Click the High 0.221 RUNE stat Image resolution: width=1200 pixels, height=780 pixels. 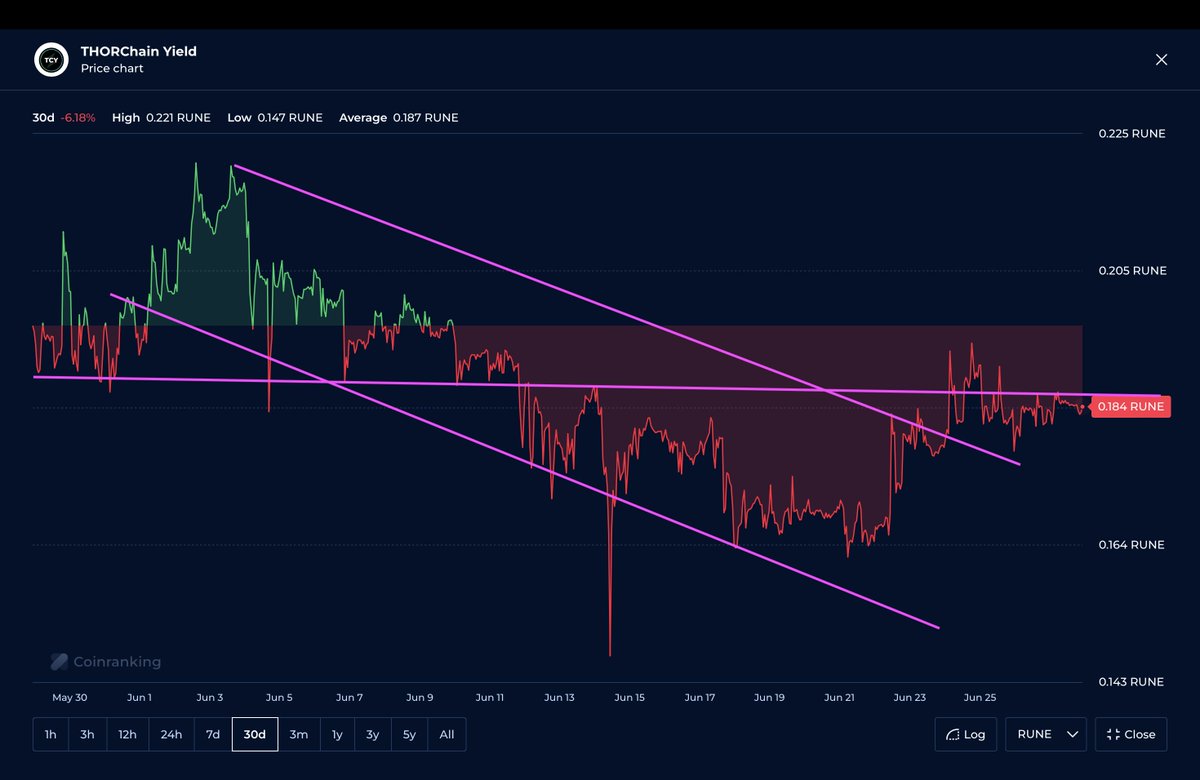(161, 118)
